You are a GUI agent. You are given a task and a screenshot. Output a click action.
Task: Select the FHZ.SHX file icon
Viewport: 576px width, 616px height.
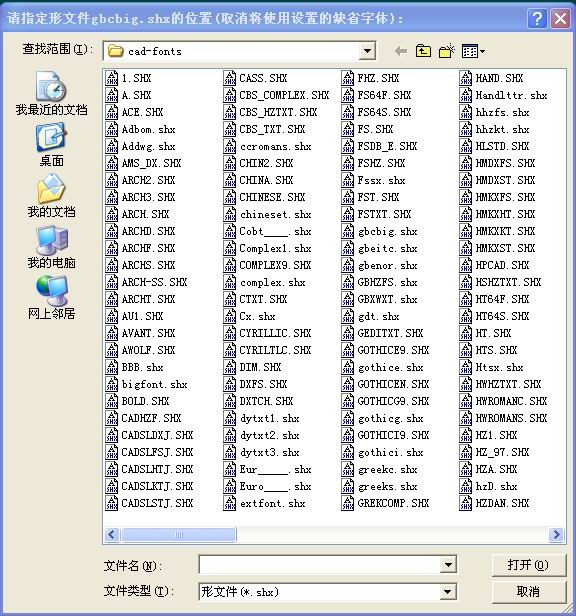pyautogui.click(x=348, y=78)
